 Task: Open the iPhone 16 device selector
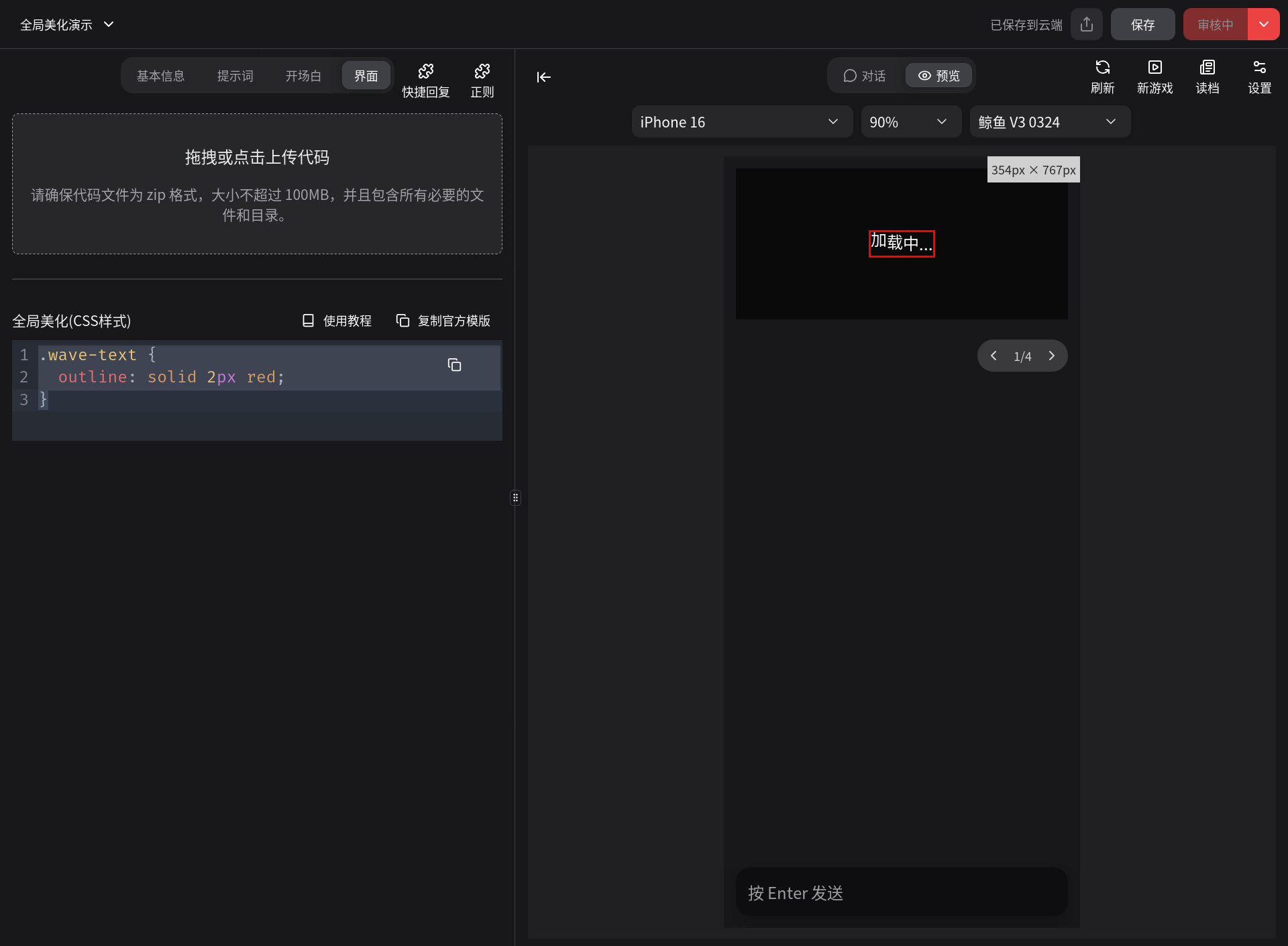point(741,121)
